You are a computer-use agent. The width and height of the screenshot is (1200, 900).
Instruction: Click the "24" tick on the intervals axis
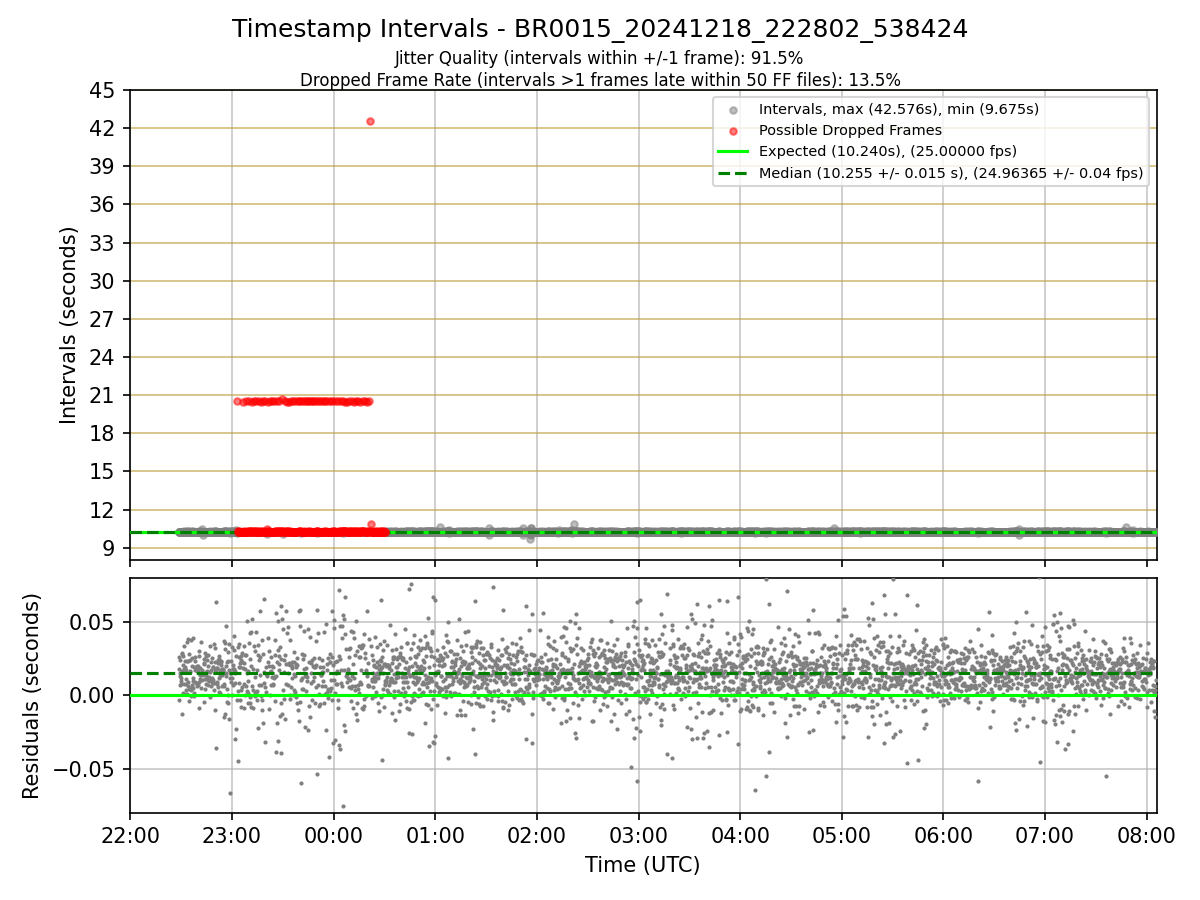tap(104, 357)
